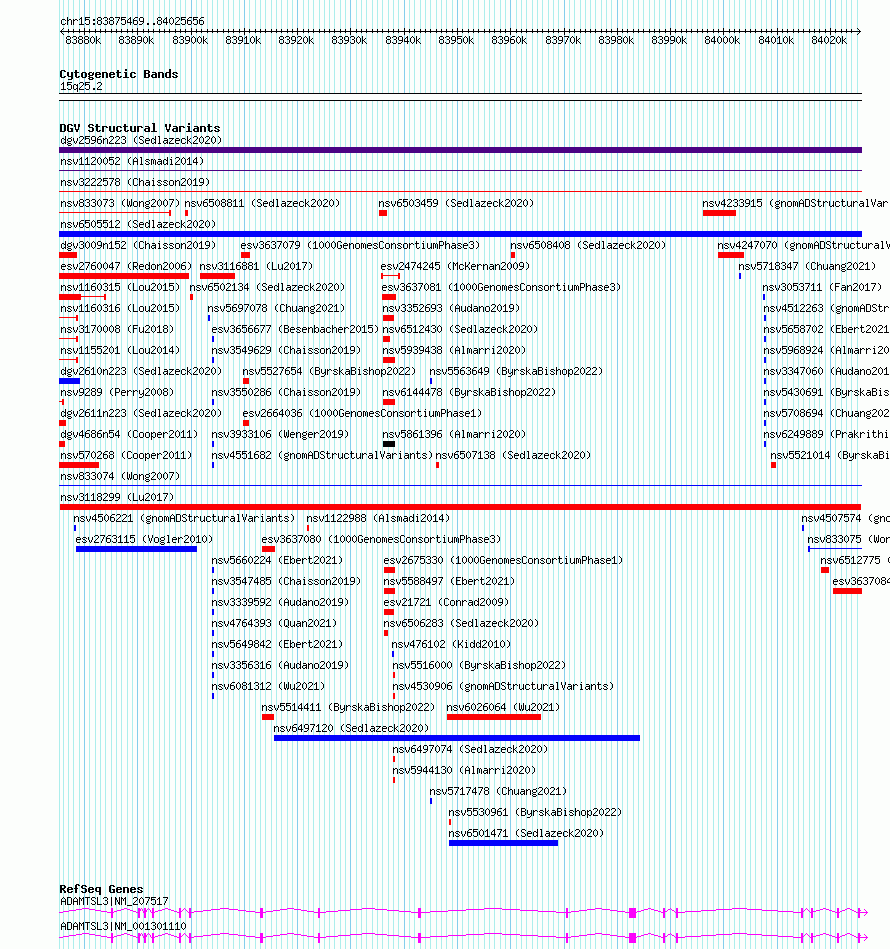Click the nsv1155201 (Lou2014) label
The width and height of the screenshot is (890, 949).
coord(120,350)
